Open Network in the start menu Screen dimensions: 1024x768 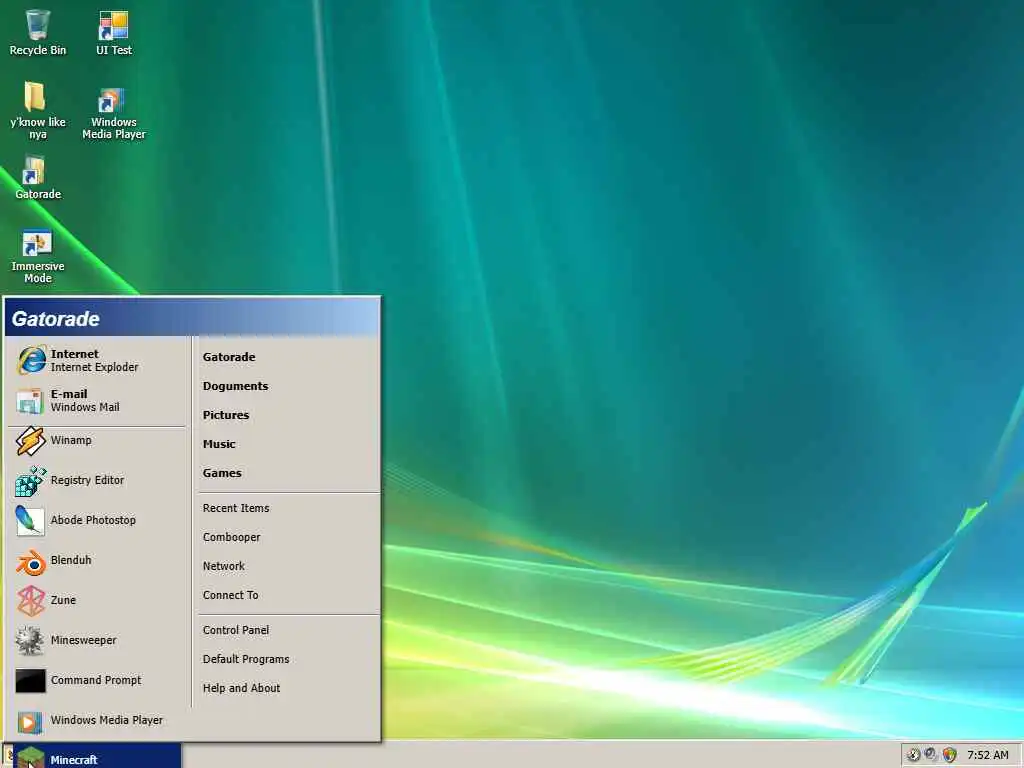pos(223,566)
